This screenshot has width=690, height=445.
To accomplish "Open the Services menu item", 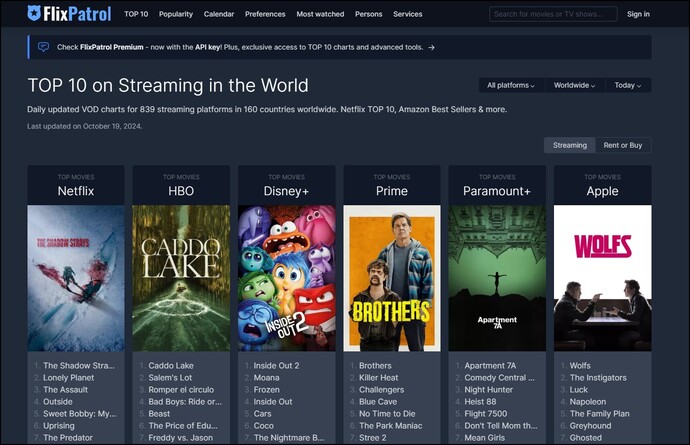I will pyautogui.click(x=408, y=14).
